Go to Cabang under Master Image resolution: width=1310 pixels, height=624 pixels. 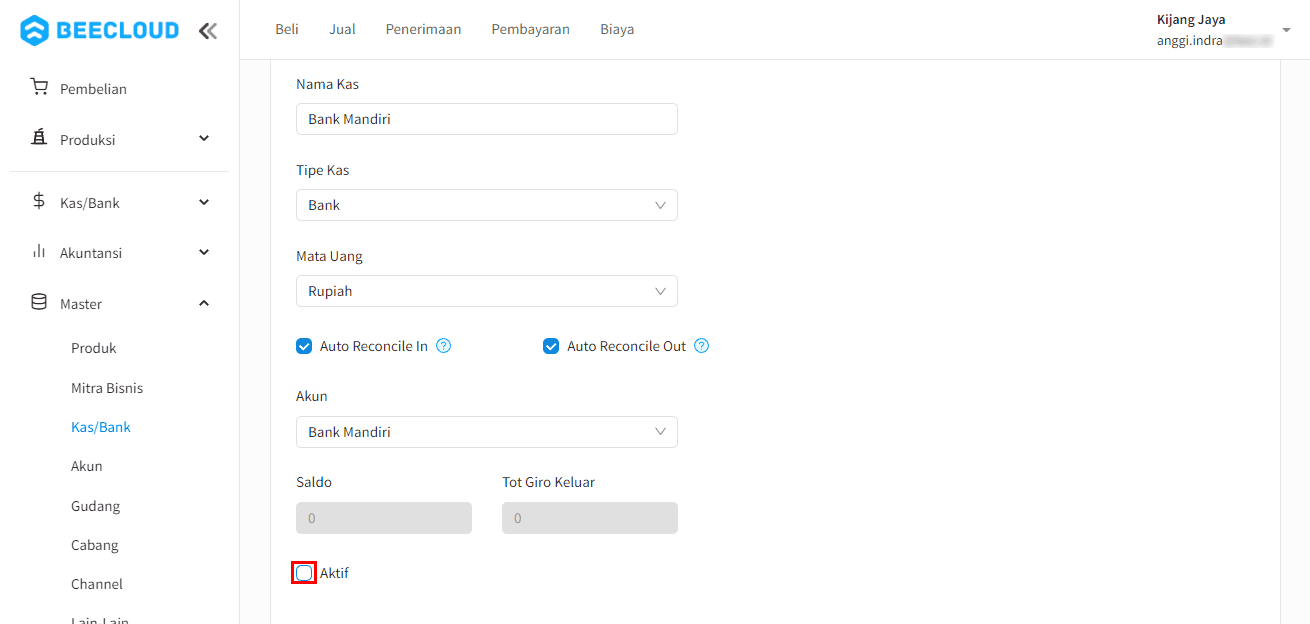[95, 545]
